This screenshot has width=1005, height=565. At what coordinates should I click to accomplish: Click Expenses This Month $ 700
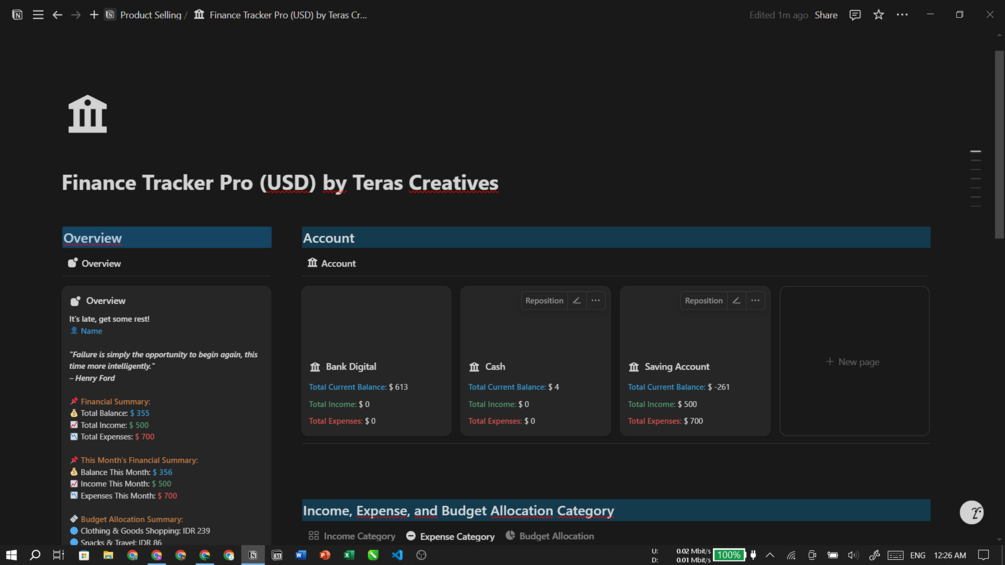(x=124, y=496)
